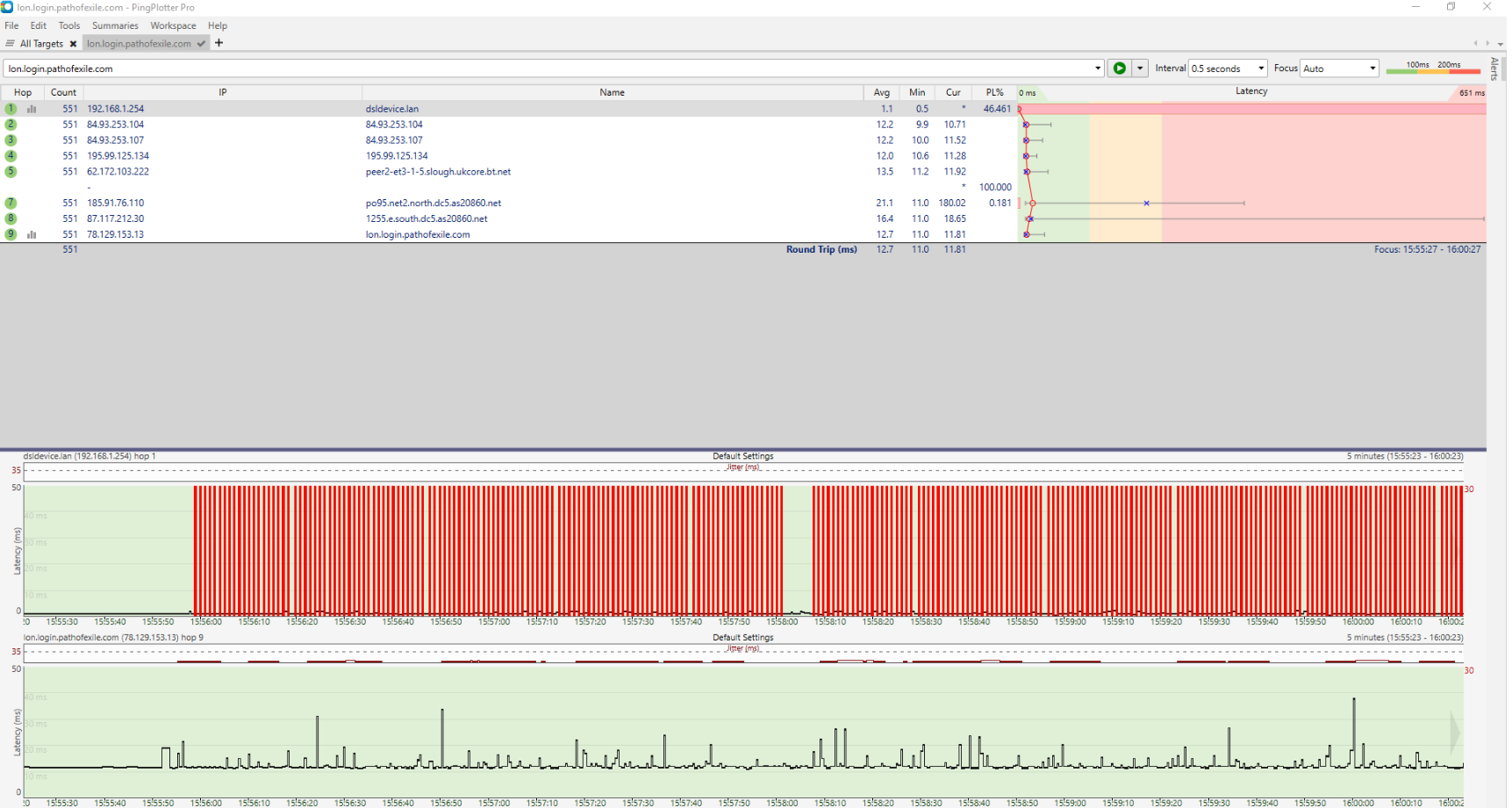The height and width of the screenshot is (808, 1512).
Task: Switch to lon.login.pathofexile.com tab
Action: (139, 44)
